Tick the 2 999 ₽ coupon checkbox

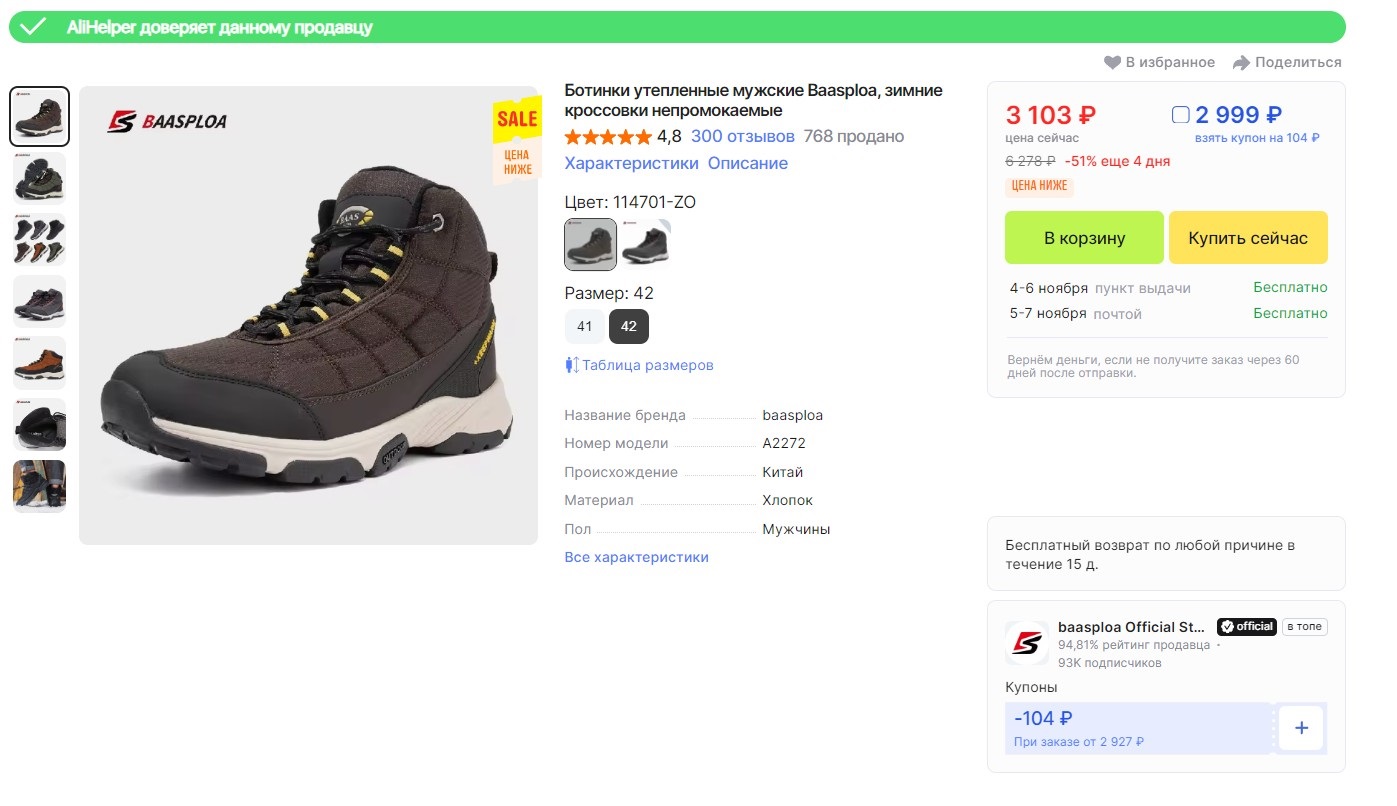(x=1181, y=115)
